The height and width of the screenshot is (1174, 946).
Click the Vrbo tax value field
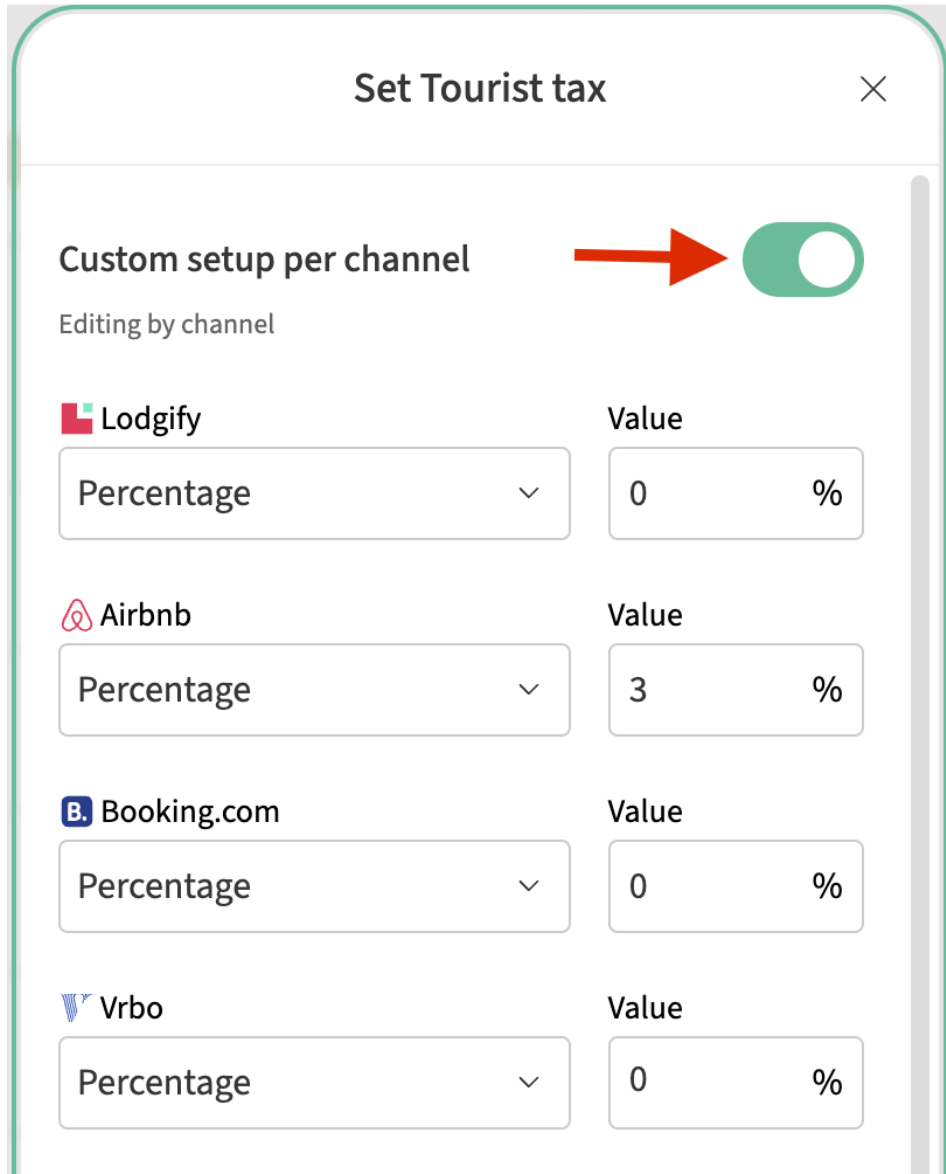(710, 1082)
